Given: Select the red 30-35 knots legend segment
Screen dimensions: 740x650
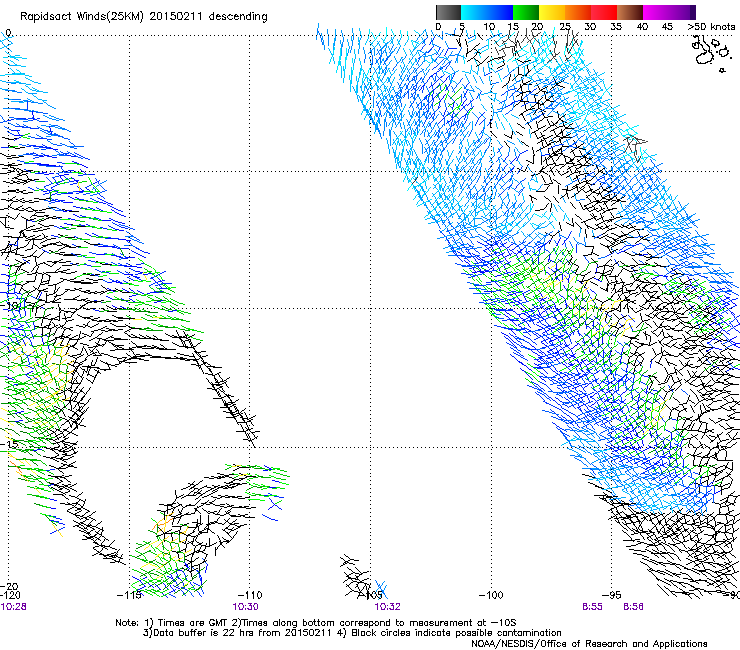Looking at the screenshot, I should (x=604, y=12).
